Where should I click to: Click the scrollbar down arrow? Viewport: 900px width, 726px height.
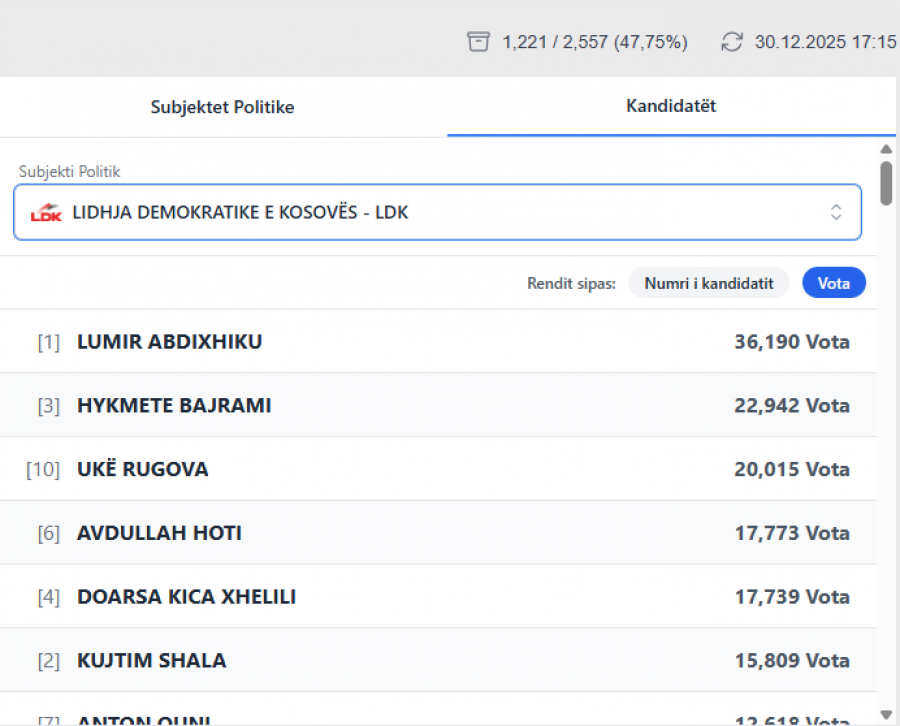click(886, 715)
